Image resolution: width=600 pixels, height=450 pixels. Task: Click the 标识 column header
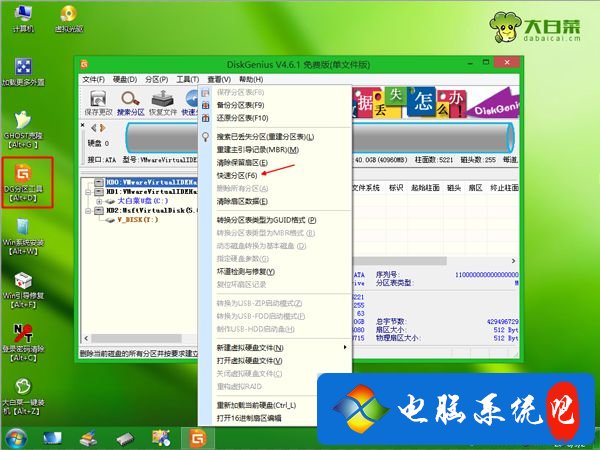[396, 188]
